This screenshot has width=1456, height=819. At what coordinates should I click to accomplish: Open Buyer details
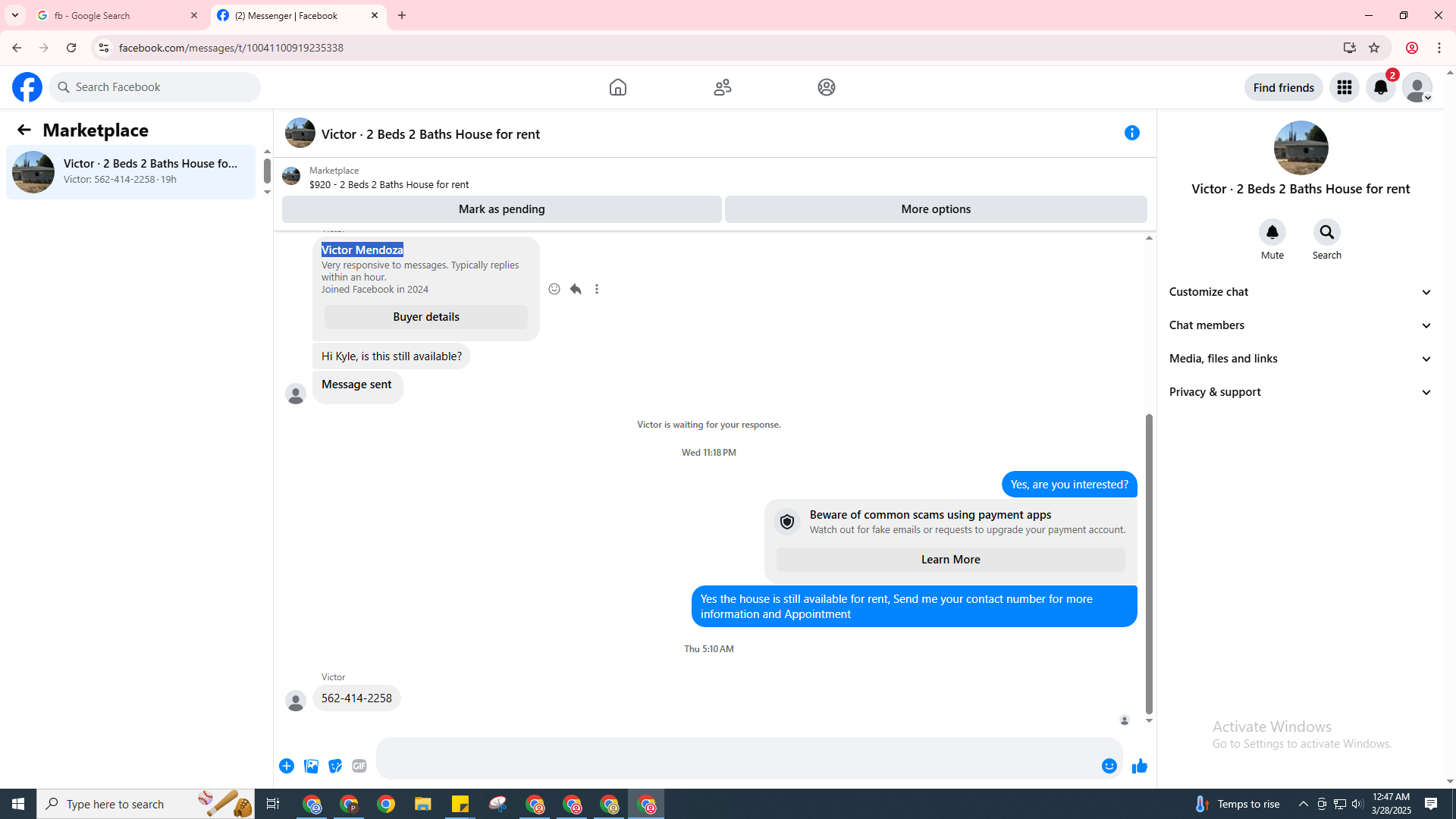click(x=426, y=317)
